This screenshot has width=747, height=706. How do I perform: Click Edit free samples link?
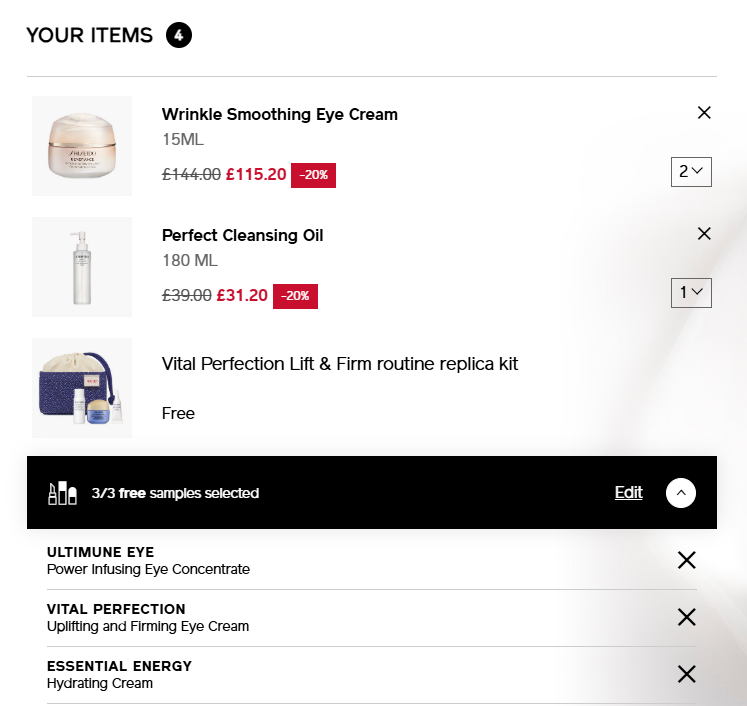pos(628,493)
